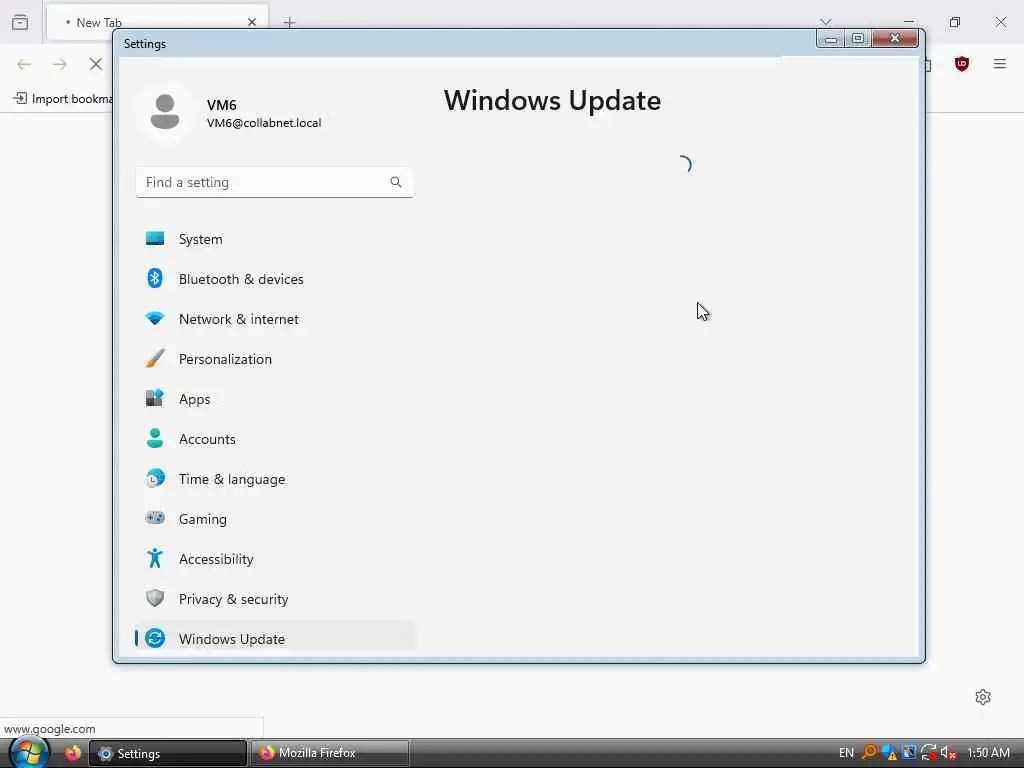This screenshot has height=768, width=1024.
Task: Close the New Tab tab in Firefox
Action: point(252,22)
